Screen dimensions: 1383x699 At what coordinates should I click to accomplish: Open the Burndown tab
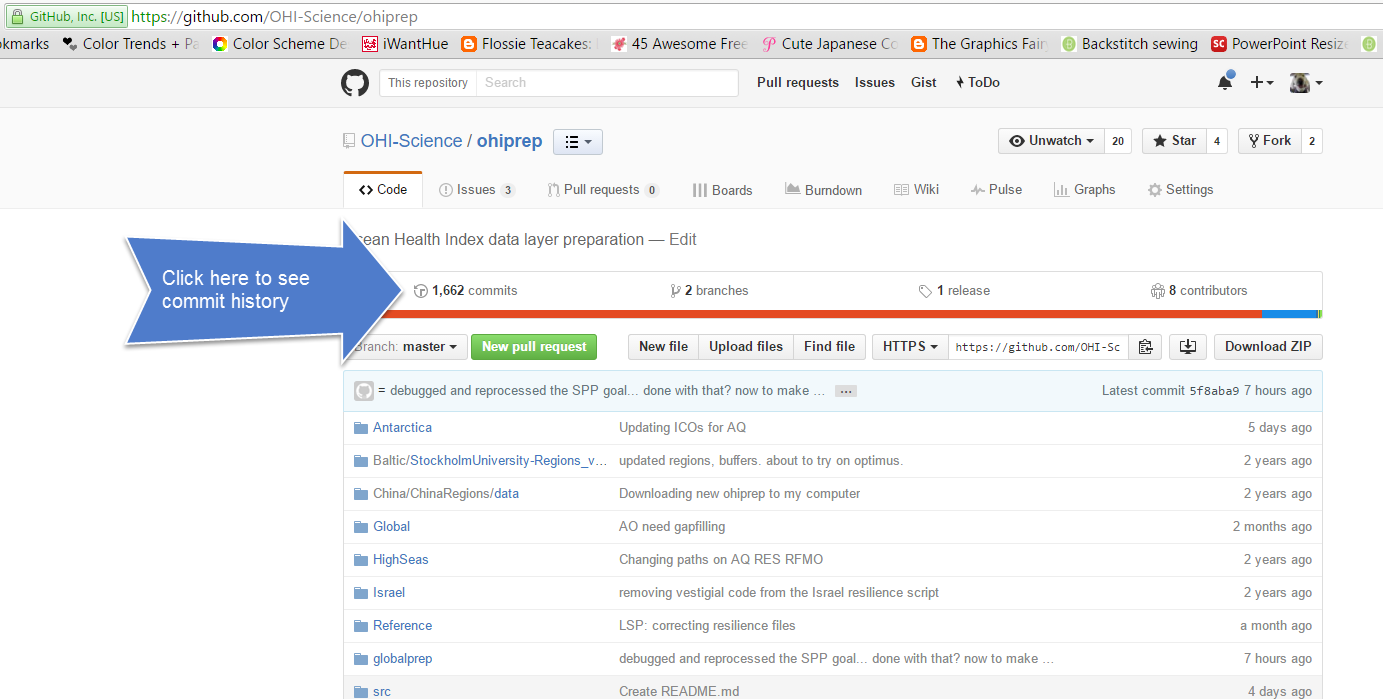tap(824, 190)
